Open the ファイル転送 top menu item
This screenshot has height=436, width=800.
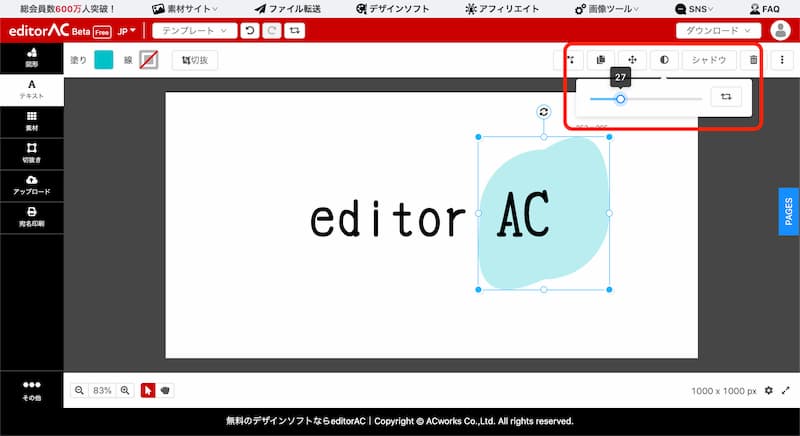288,9
